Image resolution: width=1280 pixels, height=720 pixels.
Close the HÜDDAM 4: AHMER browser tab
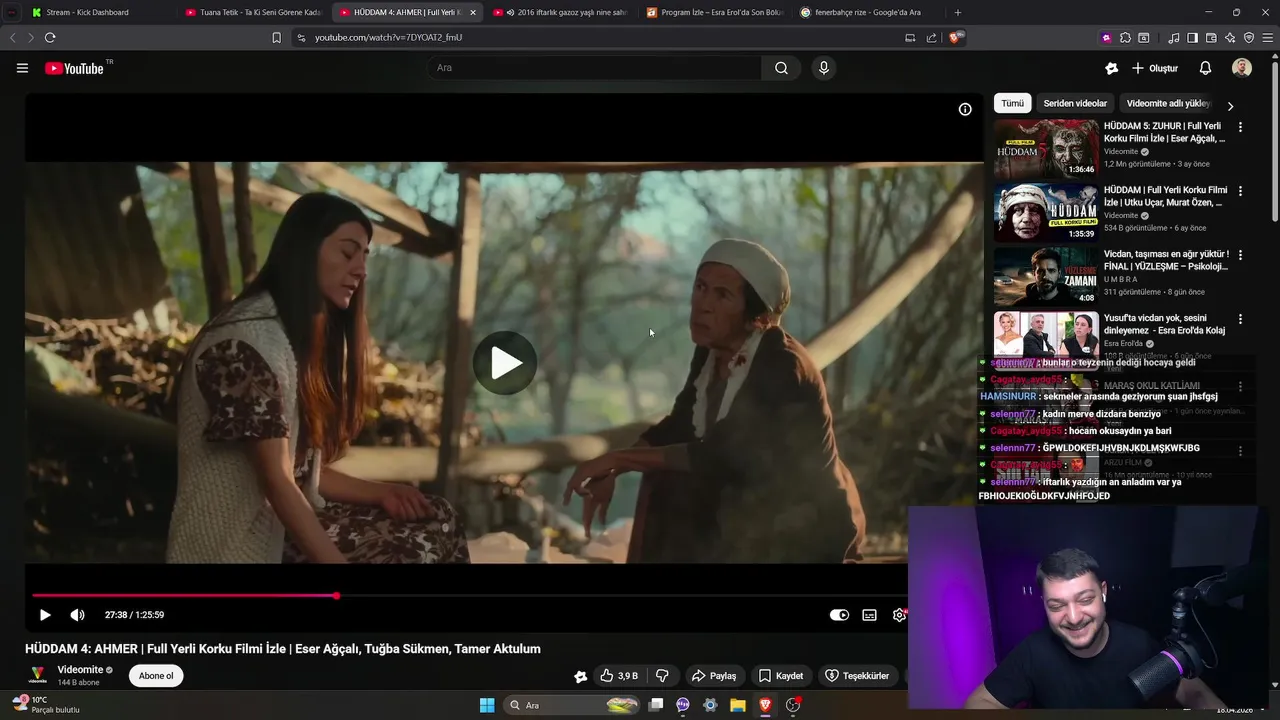(473, 12)
